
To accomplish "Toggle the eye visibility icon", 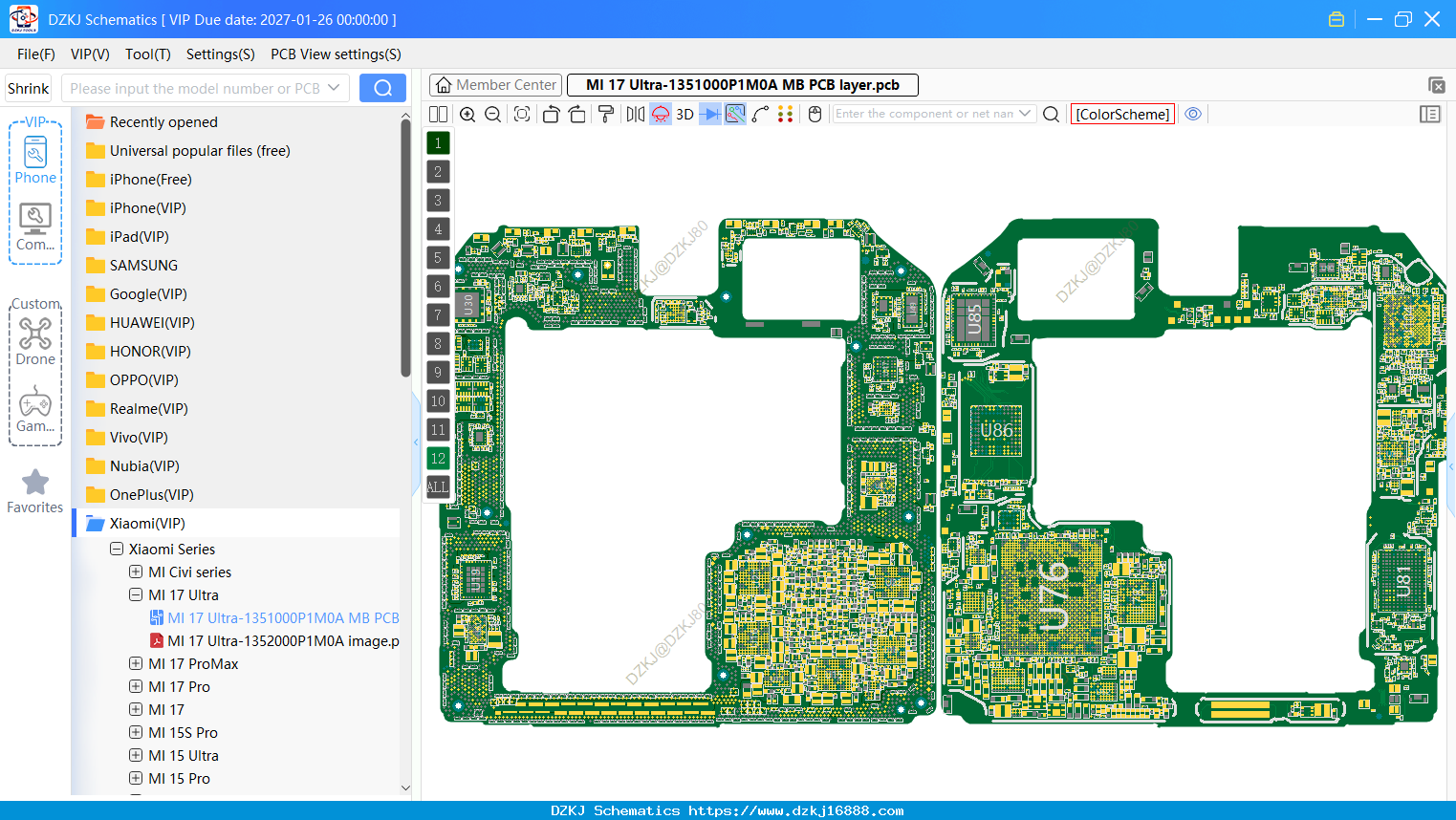I will pyautogui.click(x=1193, y=114).
